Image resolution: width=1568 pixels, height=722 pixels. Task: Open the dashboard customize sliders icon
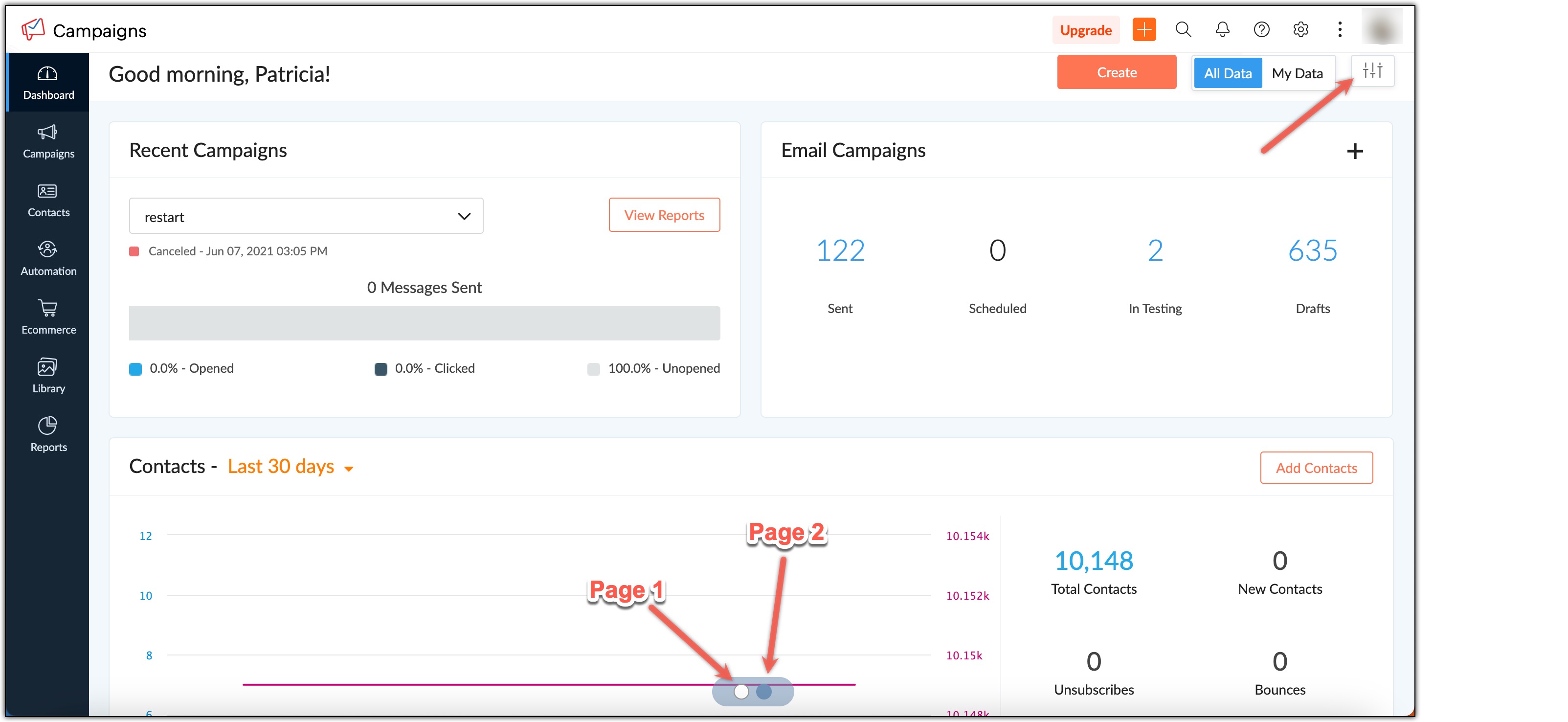(1372, 71)
